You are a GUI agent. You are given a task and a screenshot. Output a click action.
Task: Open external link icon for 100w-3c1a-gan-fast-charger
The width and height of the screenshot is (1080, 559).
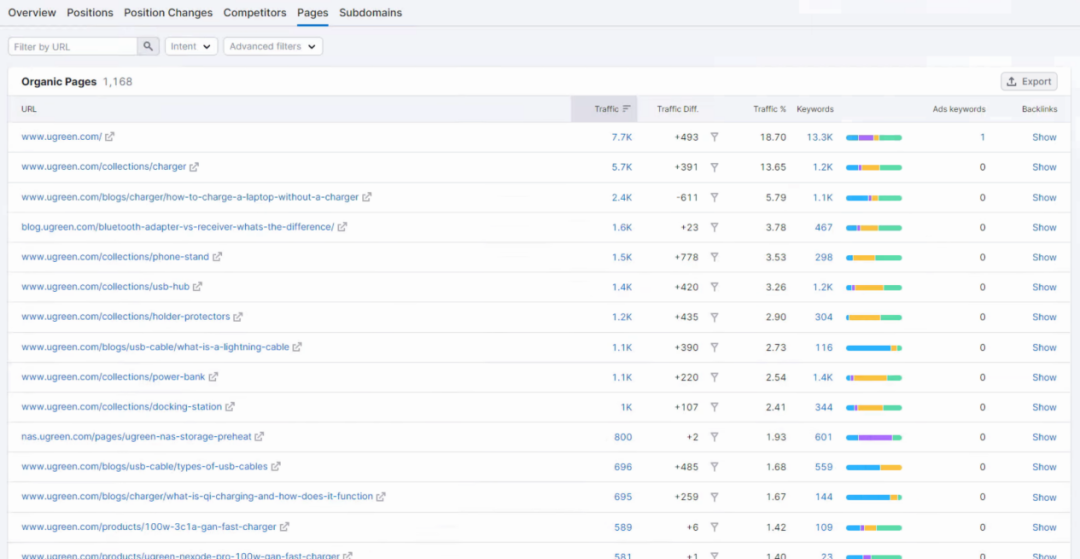point(284,527)
